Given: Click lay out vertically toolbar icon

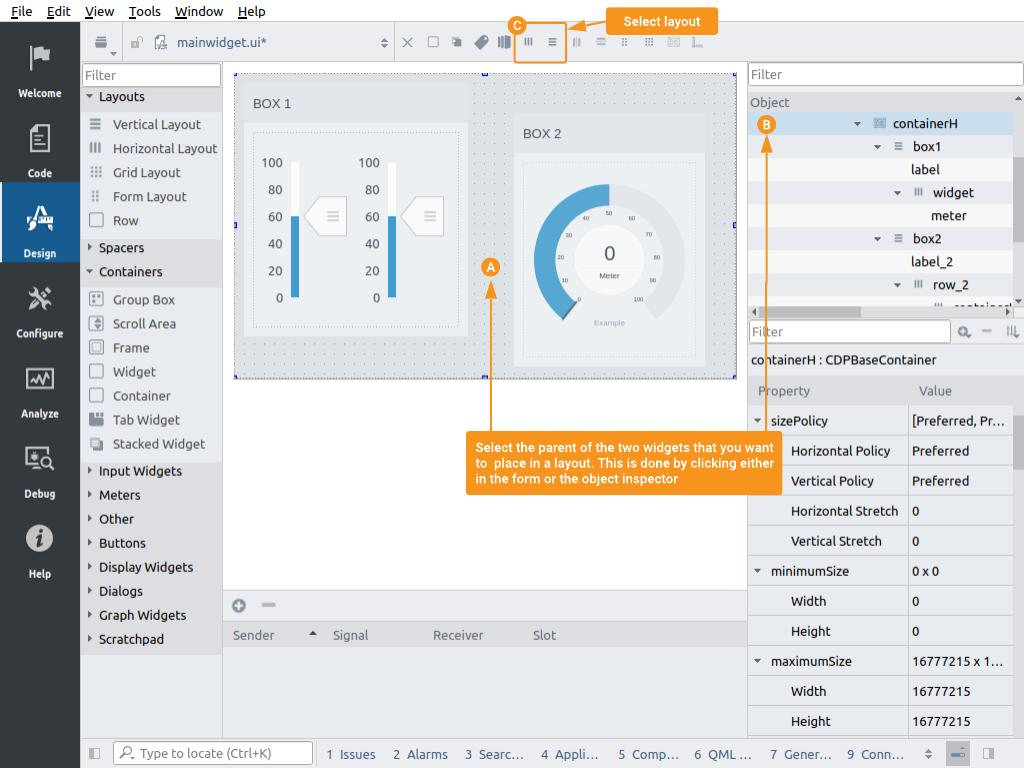Looking at the screenshot, I should [x=552, y=42].
